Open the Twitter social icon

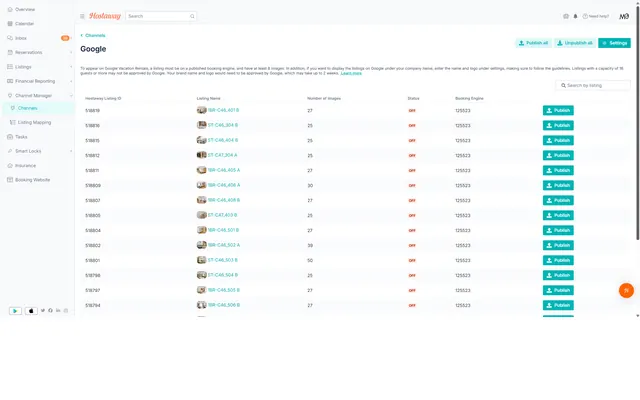[x=43, y=311]
